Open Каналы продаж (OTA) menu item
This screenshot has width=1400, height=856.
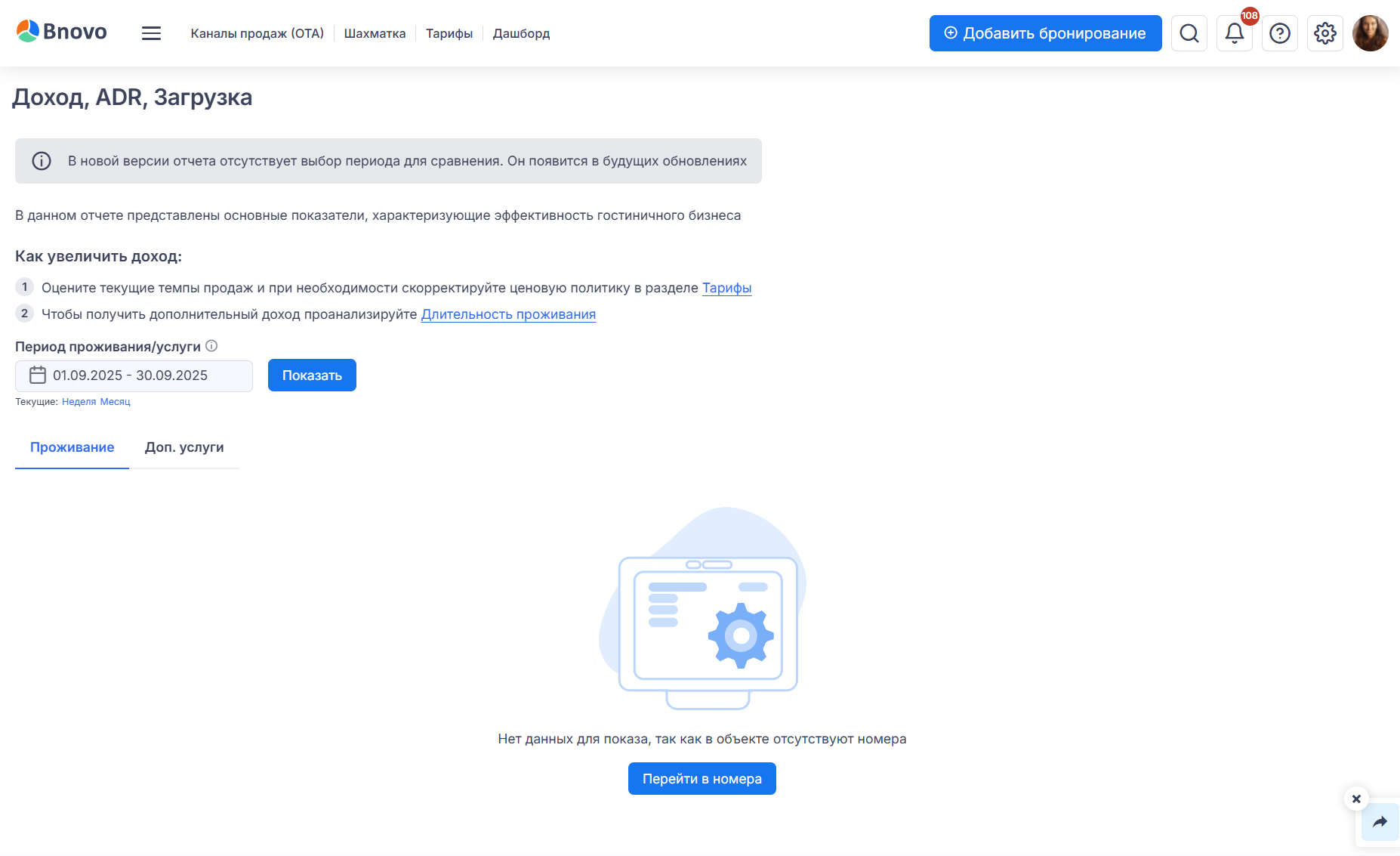tap(257, 33)
